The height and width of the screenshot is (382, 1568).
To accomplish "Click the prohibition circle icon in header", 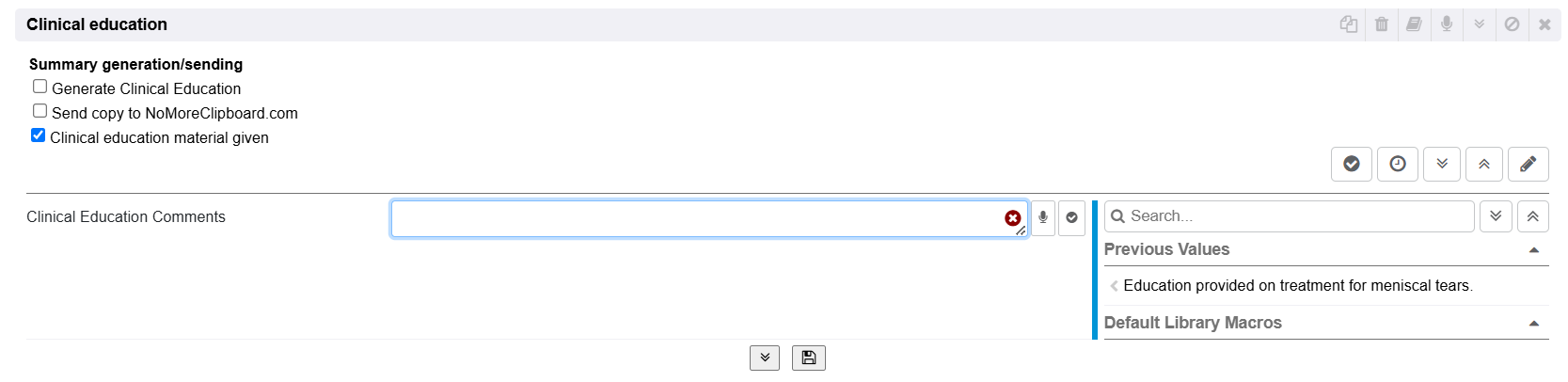I will coord(1512,24).
